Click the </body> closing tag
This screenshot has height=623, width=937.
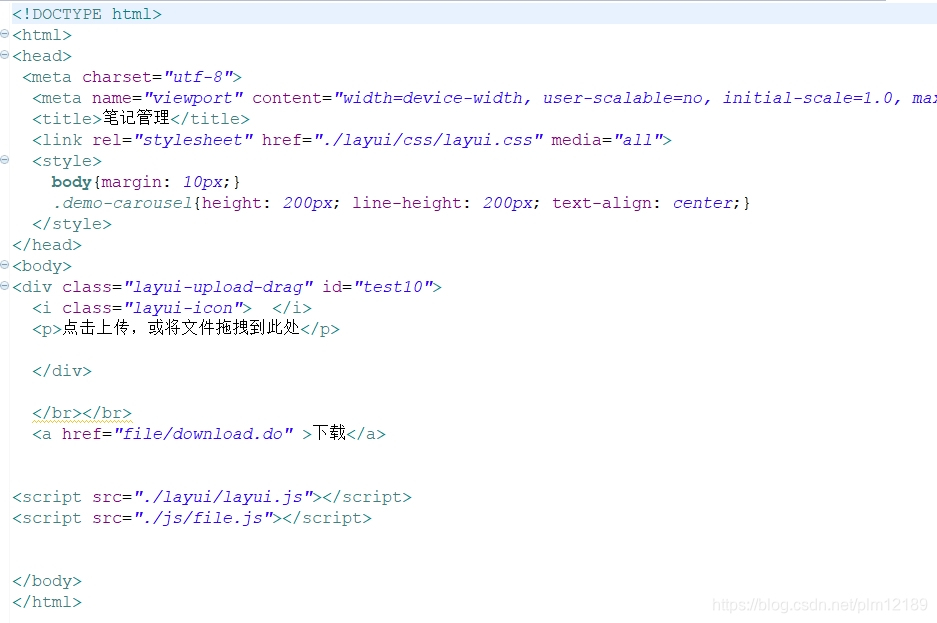coord(47,581)
